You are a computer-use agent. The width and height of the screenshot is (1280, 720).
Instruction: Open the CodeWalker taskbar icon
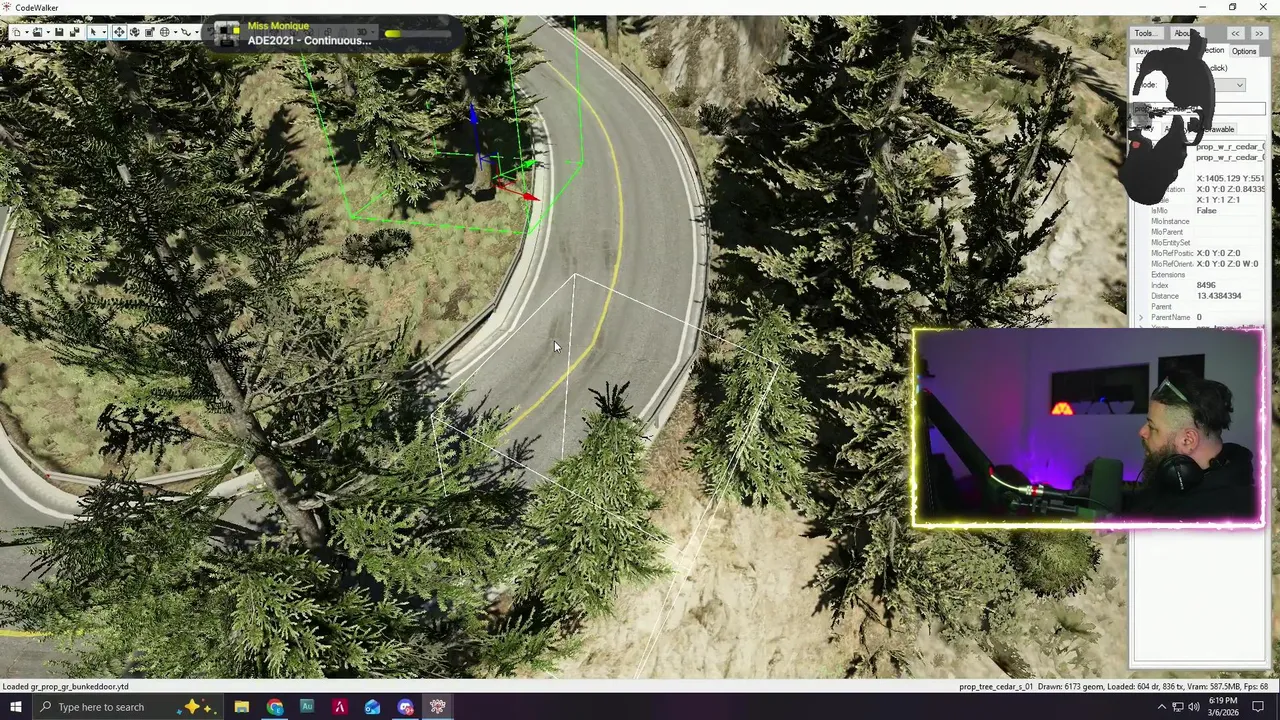pos(437,707)
